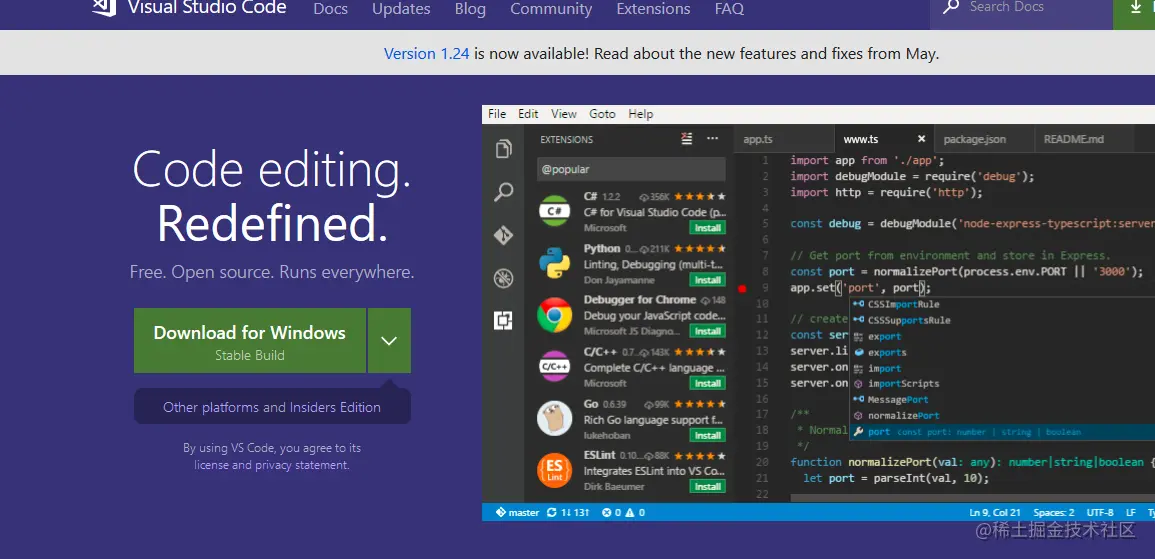This screenshot has width=1155, height=559.
Task: Click the red breakpoint dot on line 9
Action: click(742, 289)
